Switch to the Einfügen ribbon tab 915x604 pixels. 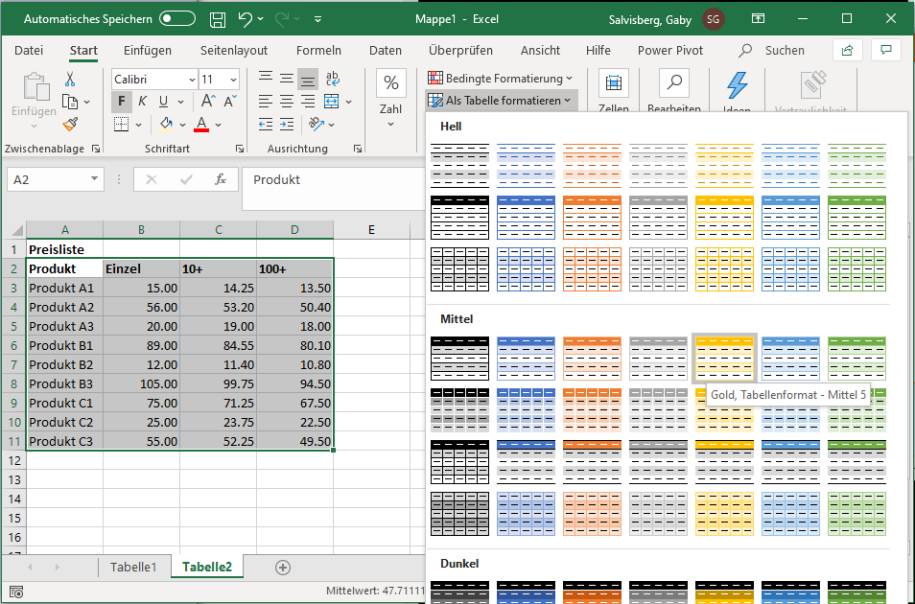[x=147, y=50]
